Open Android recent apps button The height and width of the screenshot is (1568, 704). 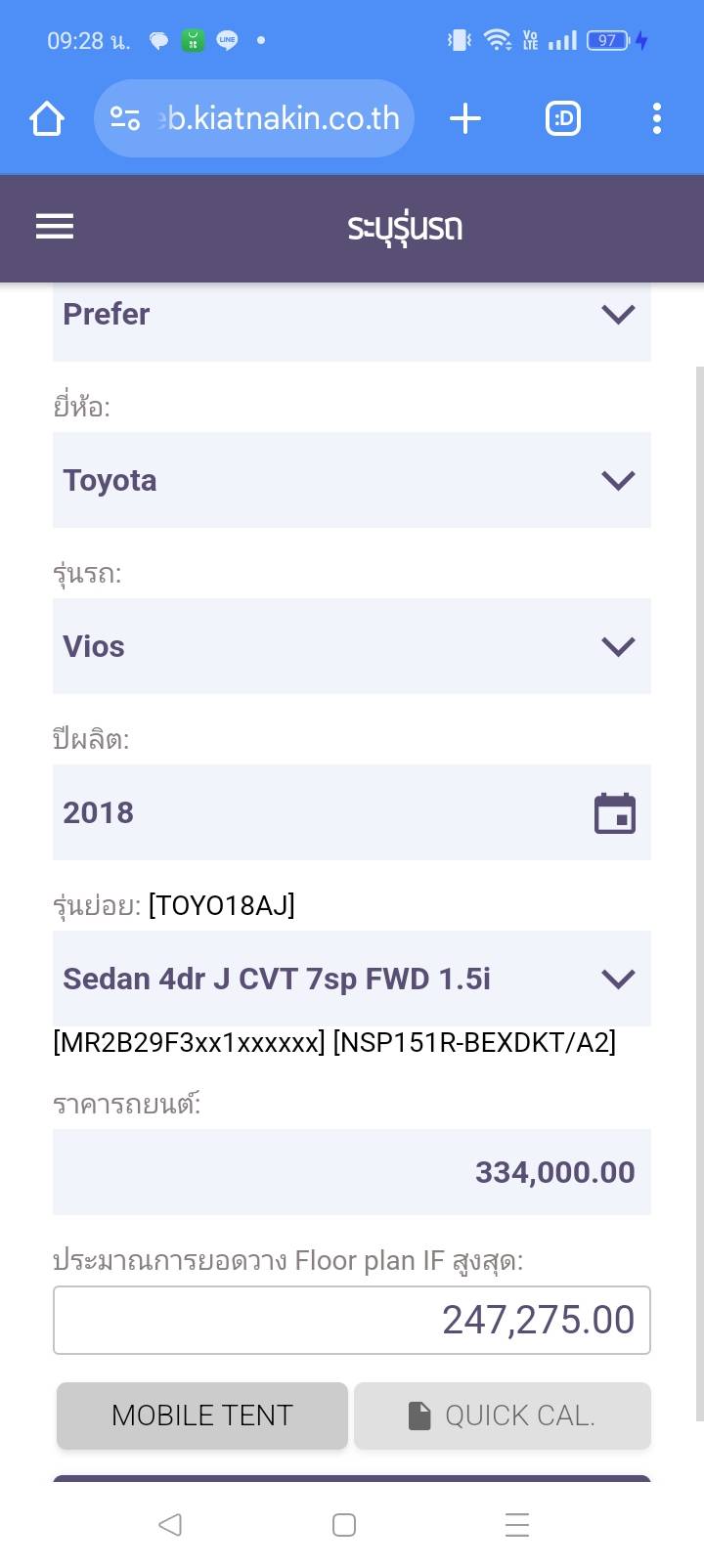(x=517, y=1524)
